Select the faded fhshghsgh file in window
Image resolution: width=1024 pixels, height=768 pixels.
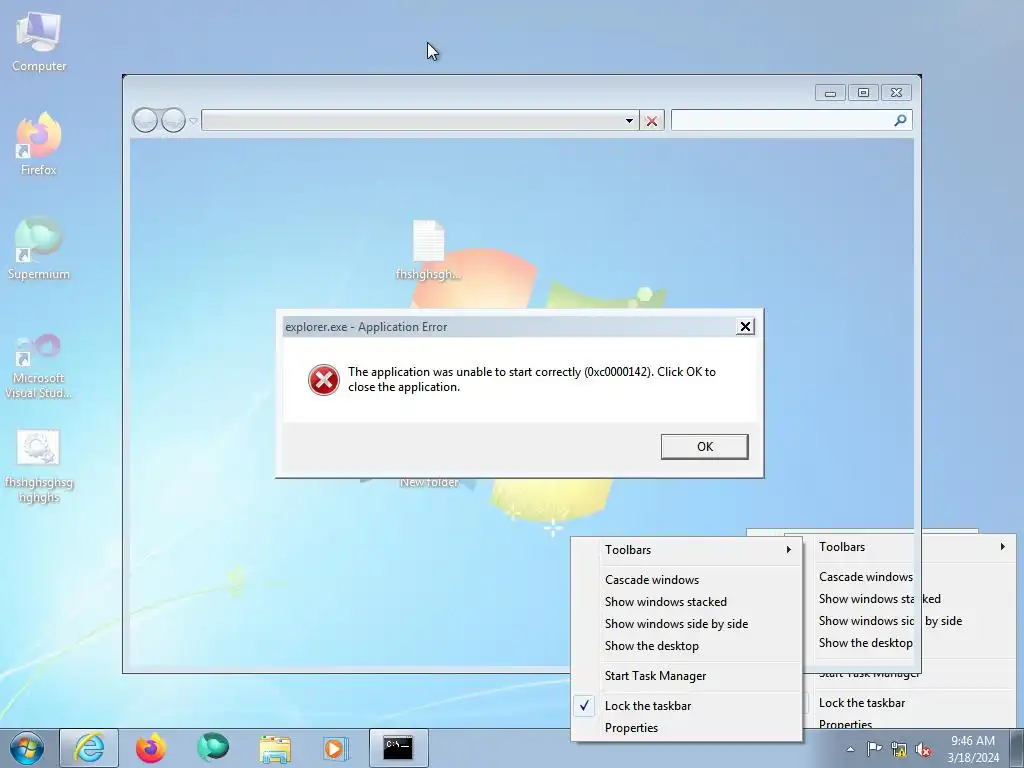pos(428,251)
